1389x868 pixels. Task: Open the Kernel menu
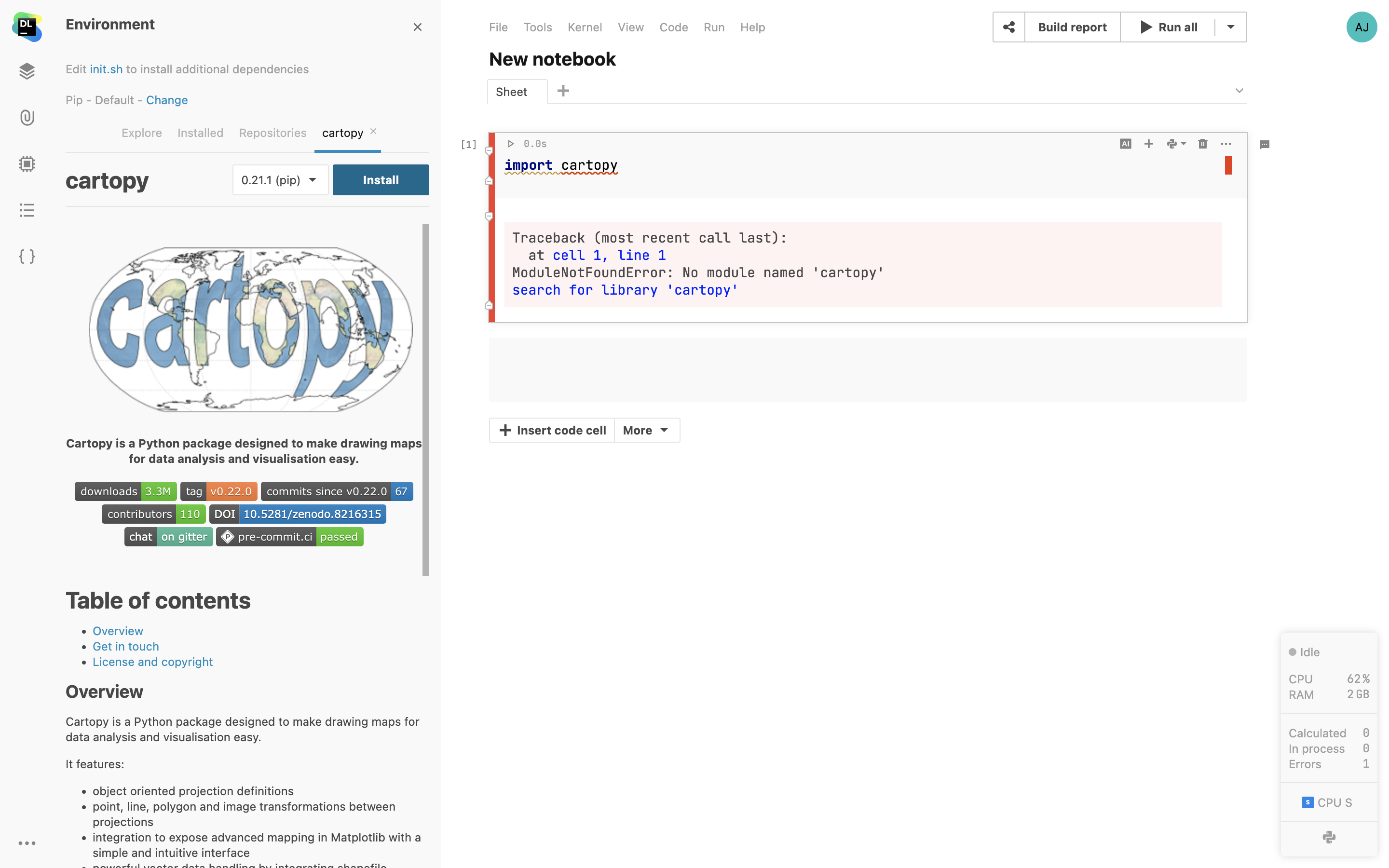click(585, 27)
